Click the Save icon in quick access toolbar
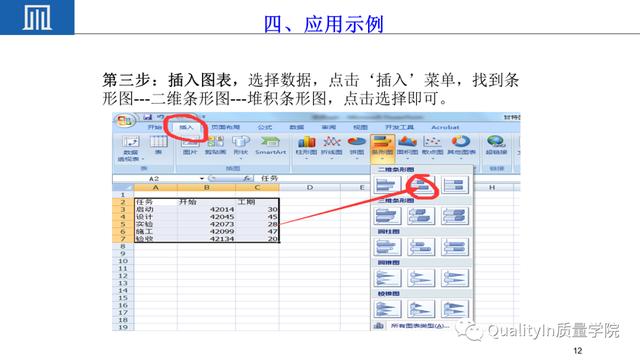Screen dimensions: 640x360 [147, 118]
